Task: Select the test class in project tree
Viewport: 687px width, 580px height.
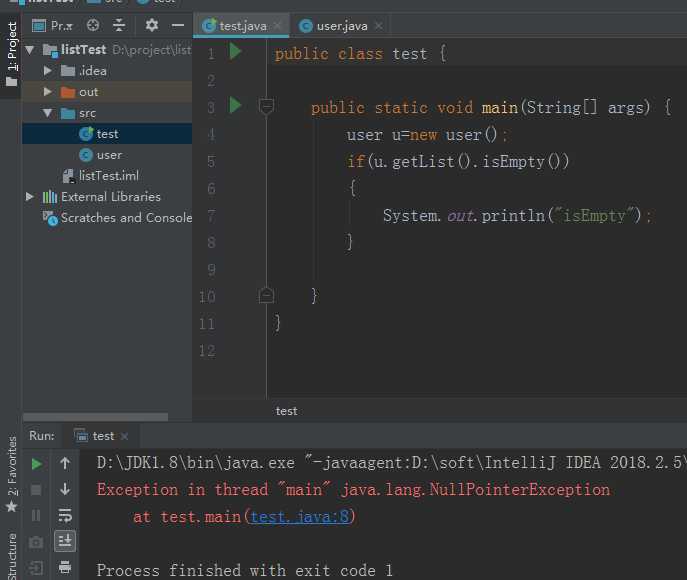Action: pos(107,134)
